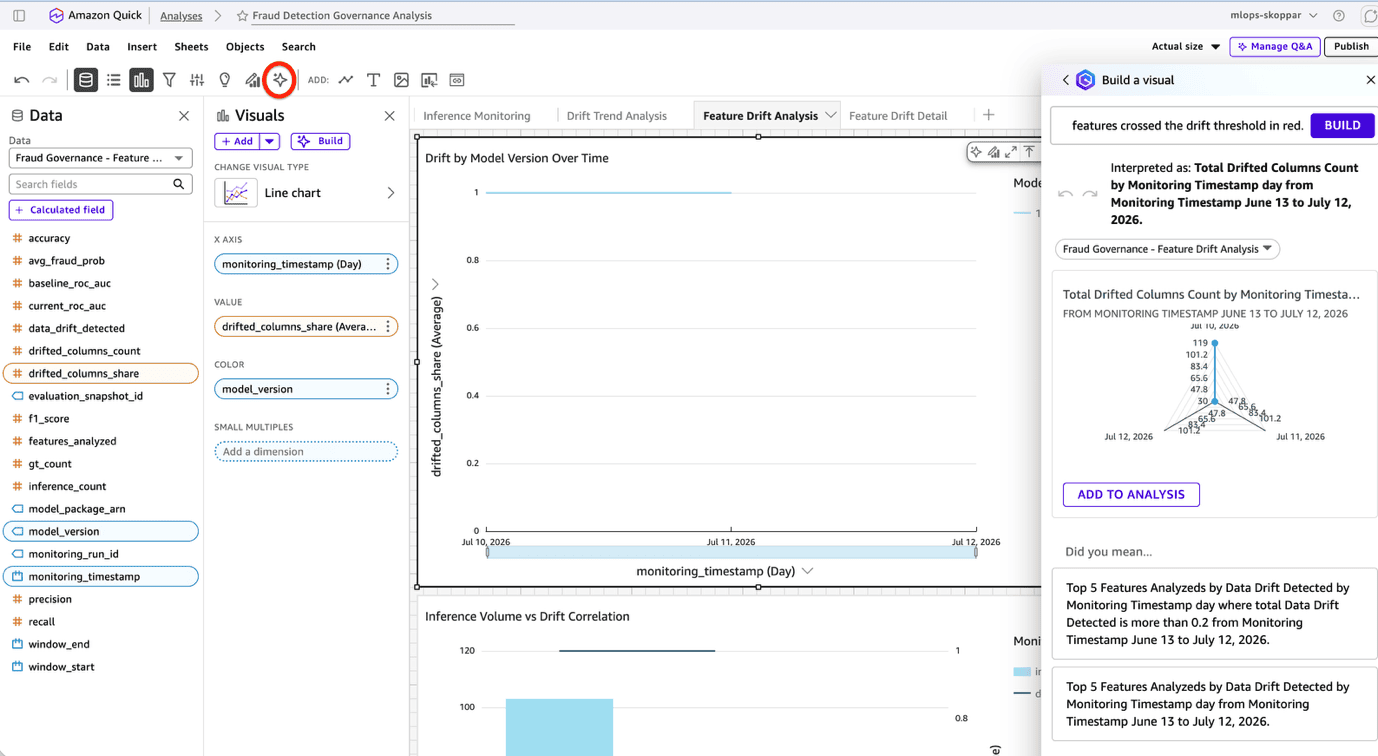Screen dimensions: 1378x756
Task: Click sparkle icon on the visual's hover menu
Action: tap(976, 152)
